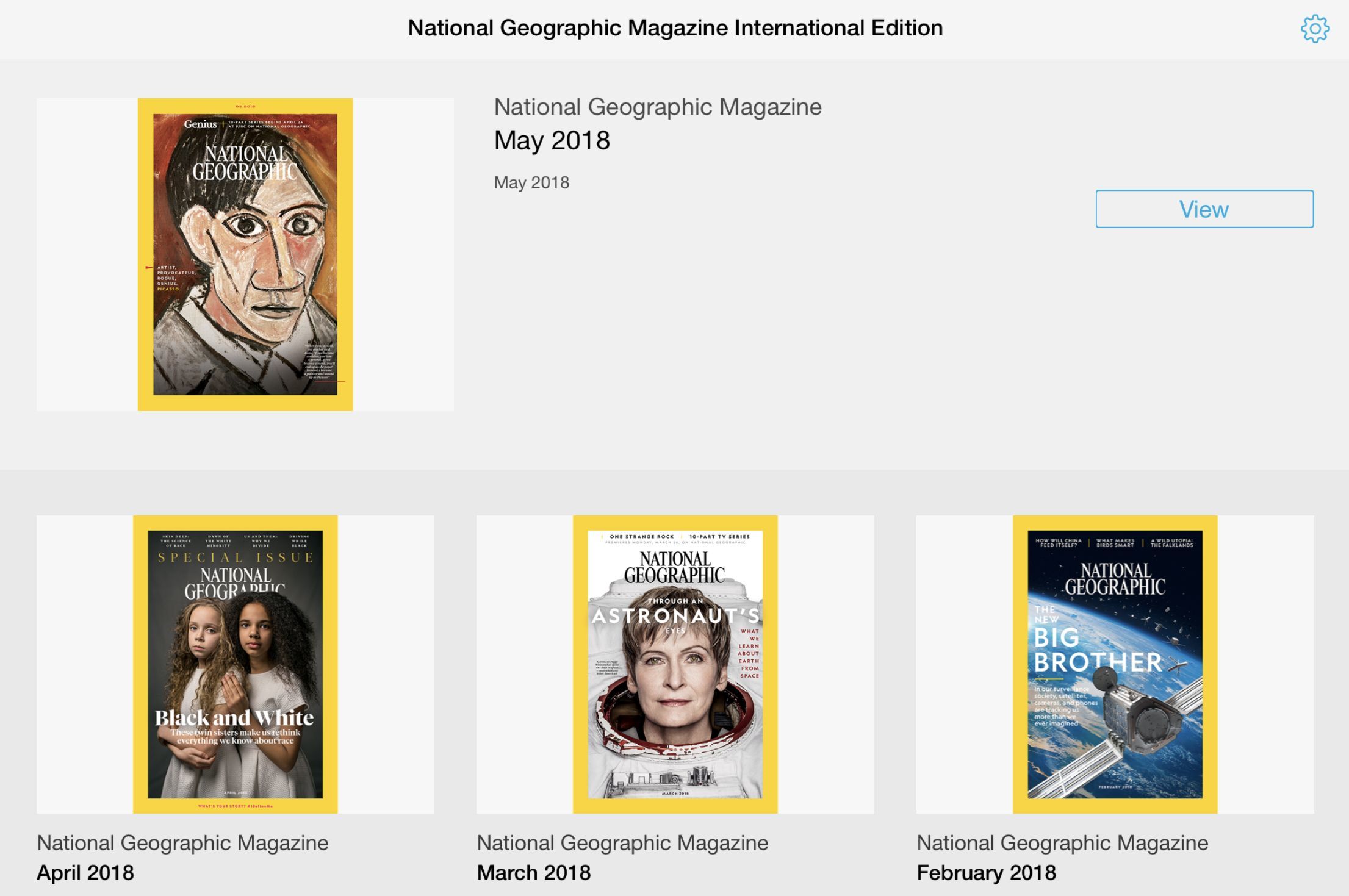Image resolution: width=1349 pixels, height=896 pixels.
Task: Click National Geographic Magazine text above April 2018
Action: pos(182,843)
